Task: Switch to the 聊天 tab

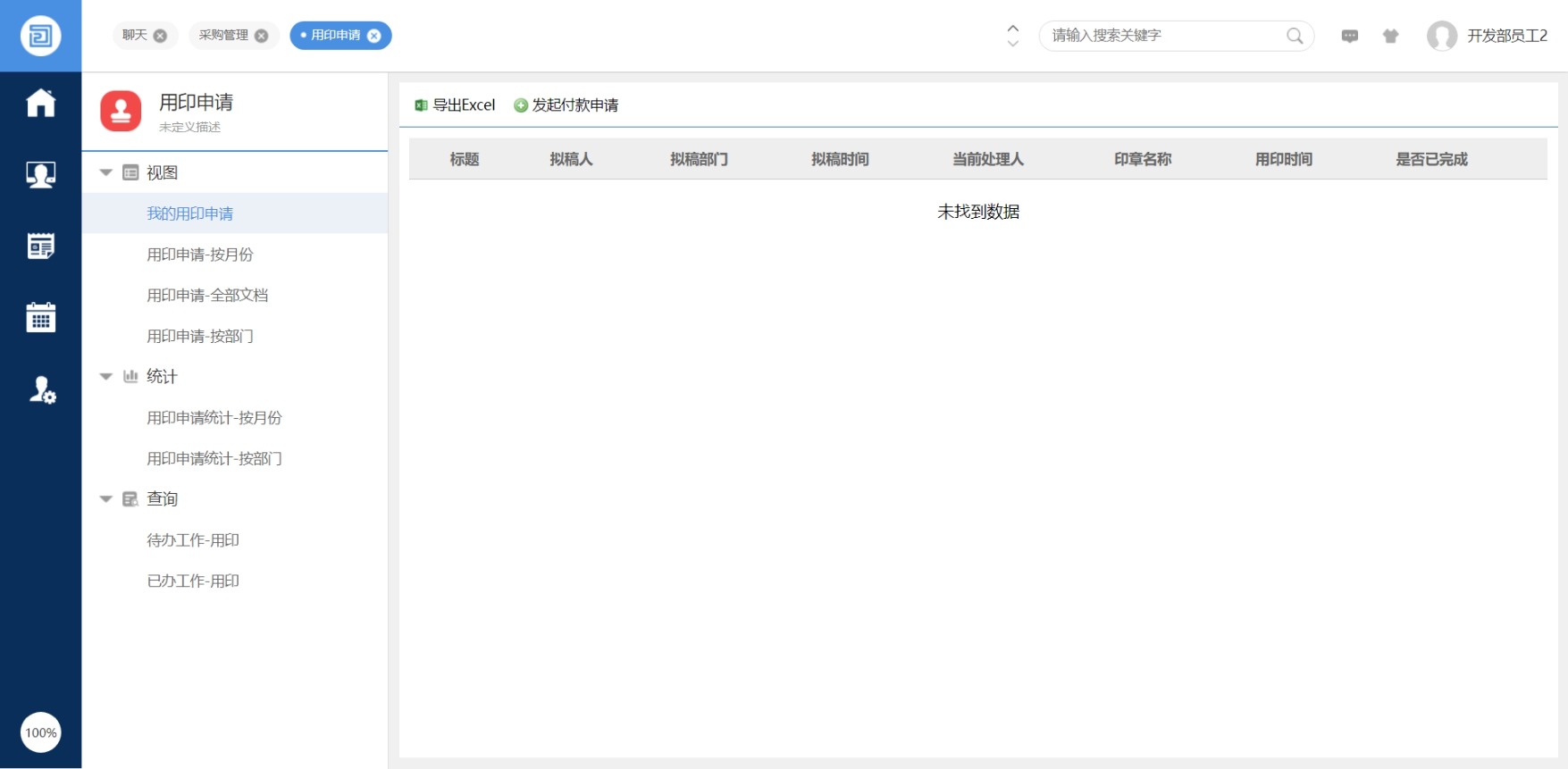Action: coord(135,35)
